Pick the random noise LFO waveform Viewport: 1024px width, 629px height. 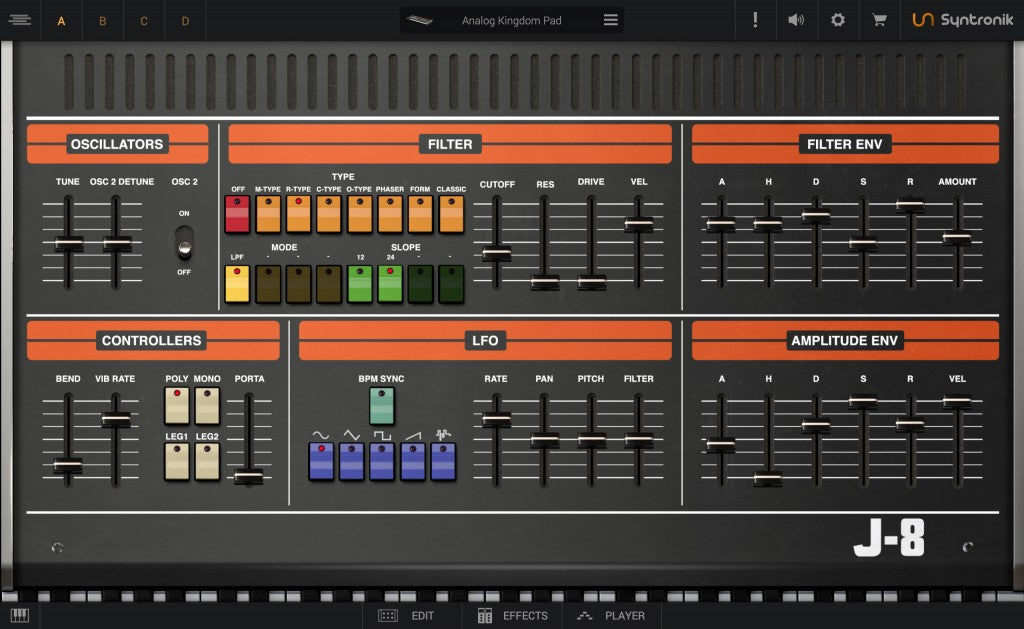click(444, 461)
